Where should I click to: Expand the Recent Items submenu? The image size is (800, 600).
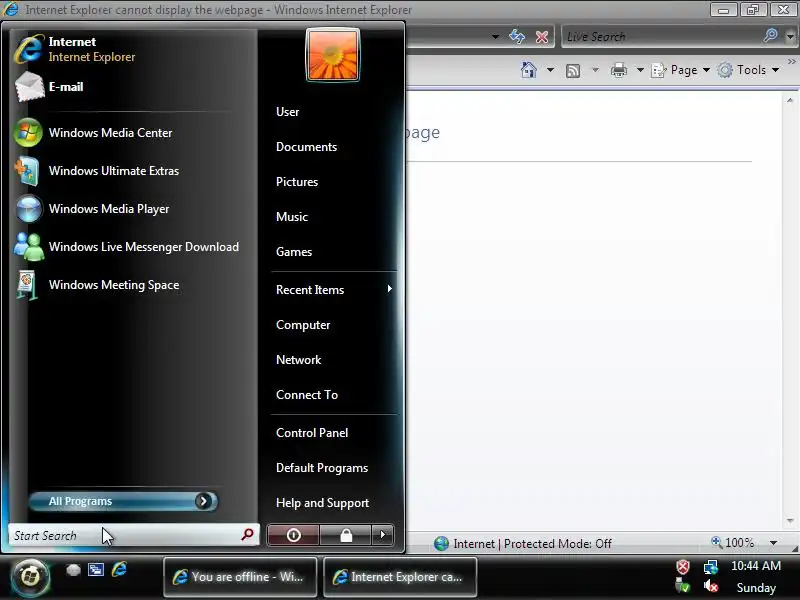pyautogui.click(x=334, y=290)
